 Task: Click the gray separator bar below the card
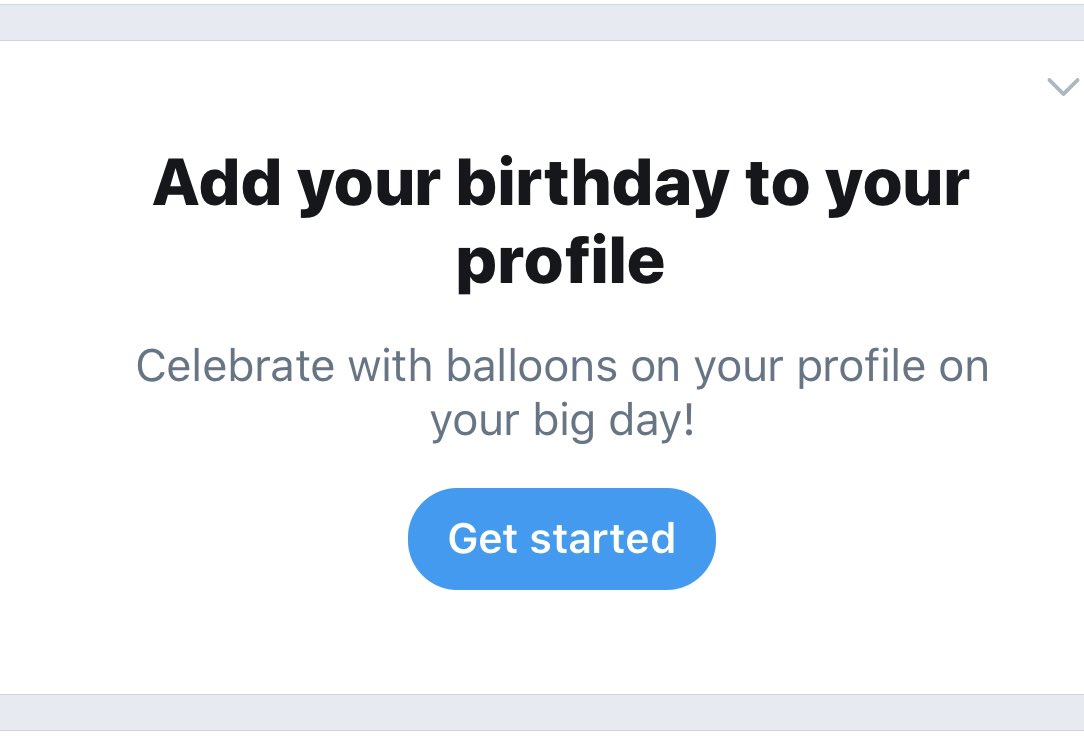coord(542,712)
